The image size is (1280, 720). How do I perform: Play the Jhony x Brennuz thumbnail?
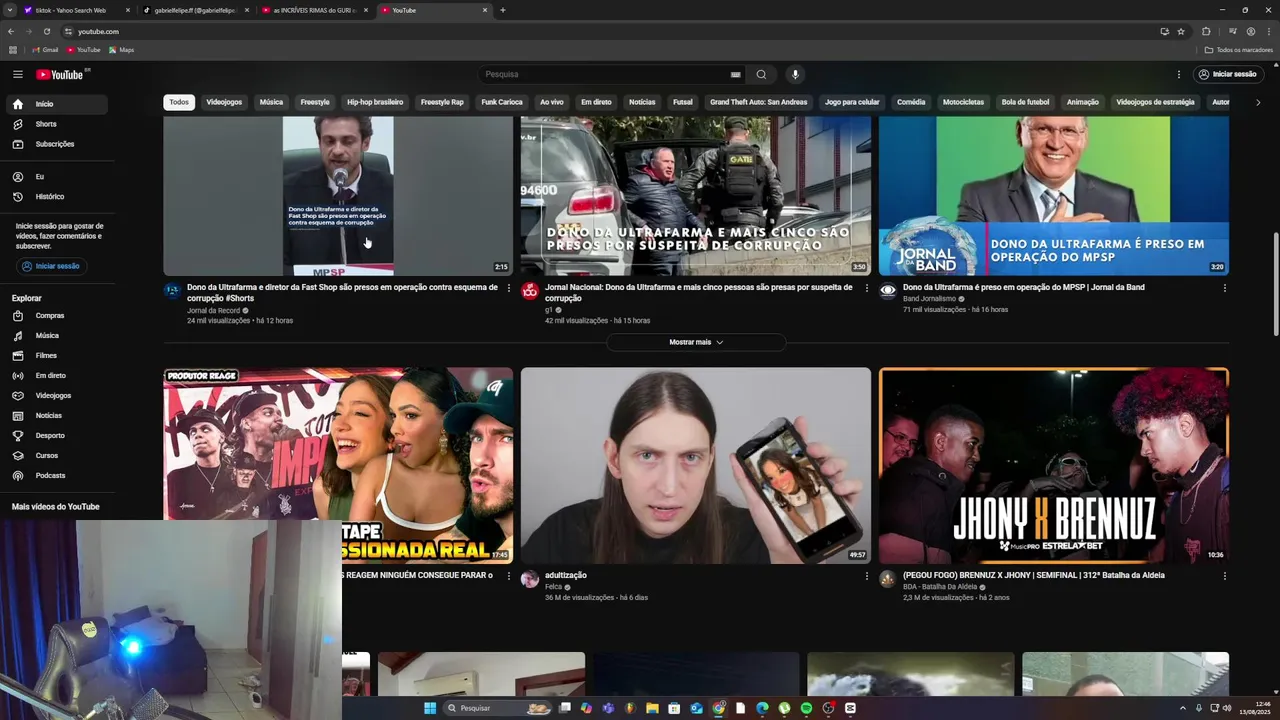click(1054, 465)
